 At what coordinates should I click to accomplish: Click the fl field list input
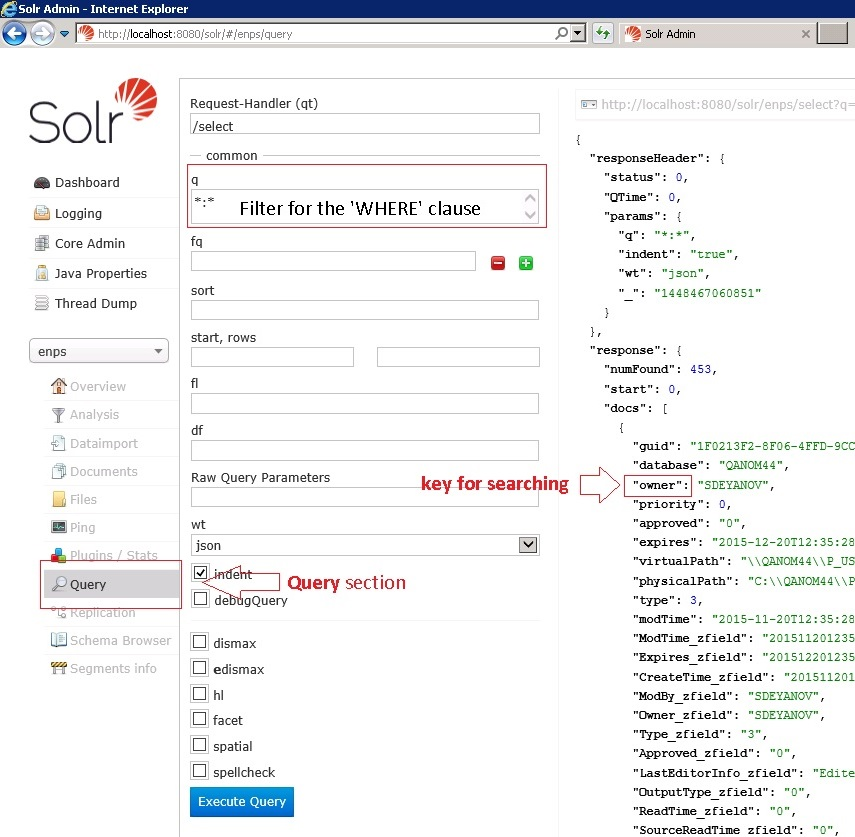coord(365,404)
